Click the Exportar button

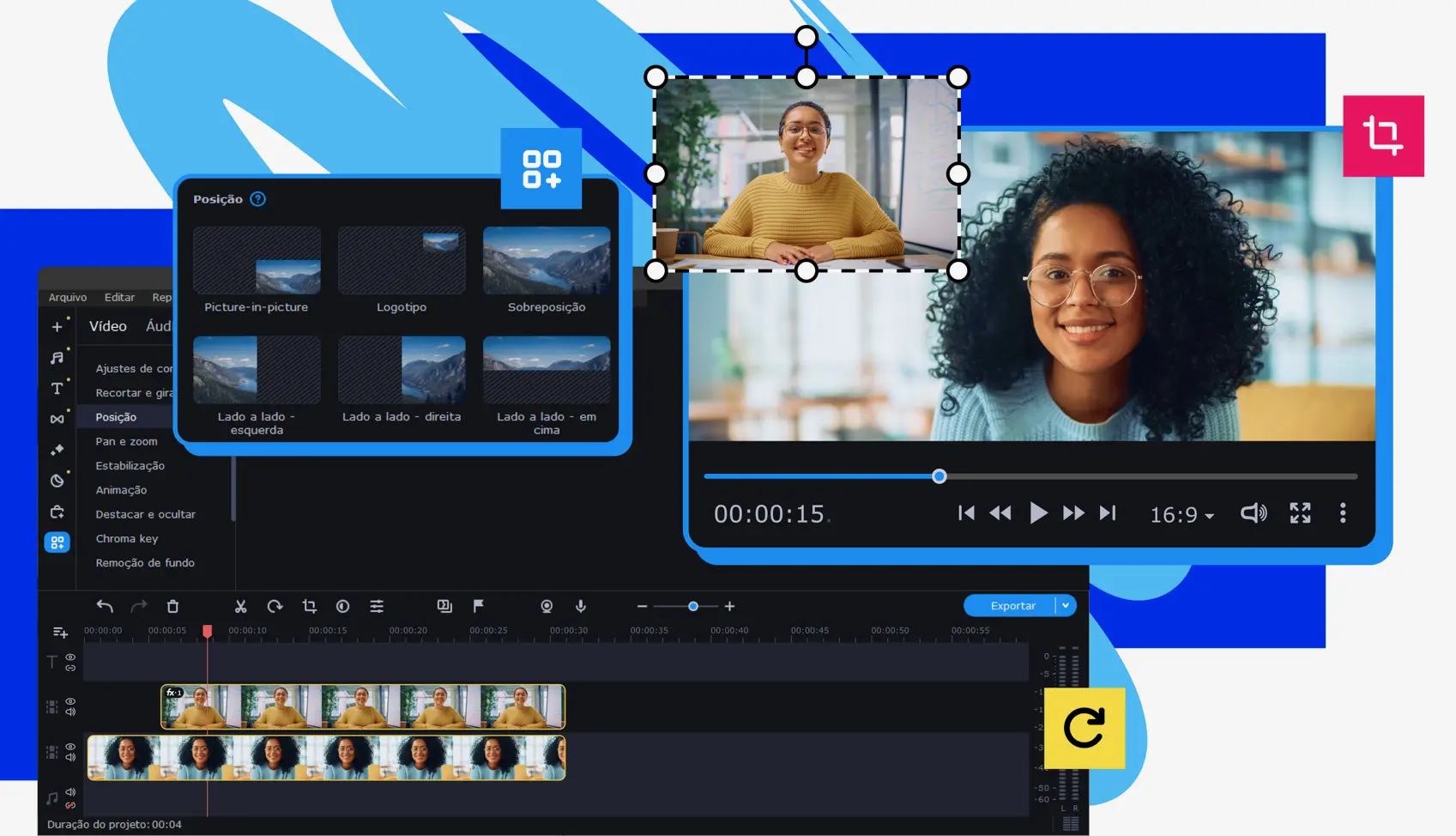[x=1012, y=605]
